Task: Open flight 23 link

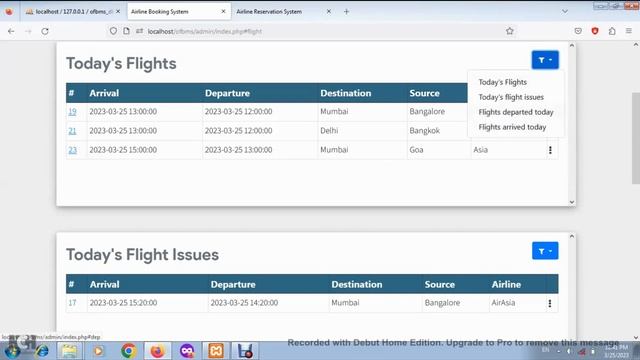Action: click(72, 150)
